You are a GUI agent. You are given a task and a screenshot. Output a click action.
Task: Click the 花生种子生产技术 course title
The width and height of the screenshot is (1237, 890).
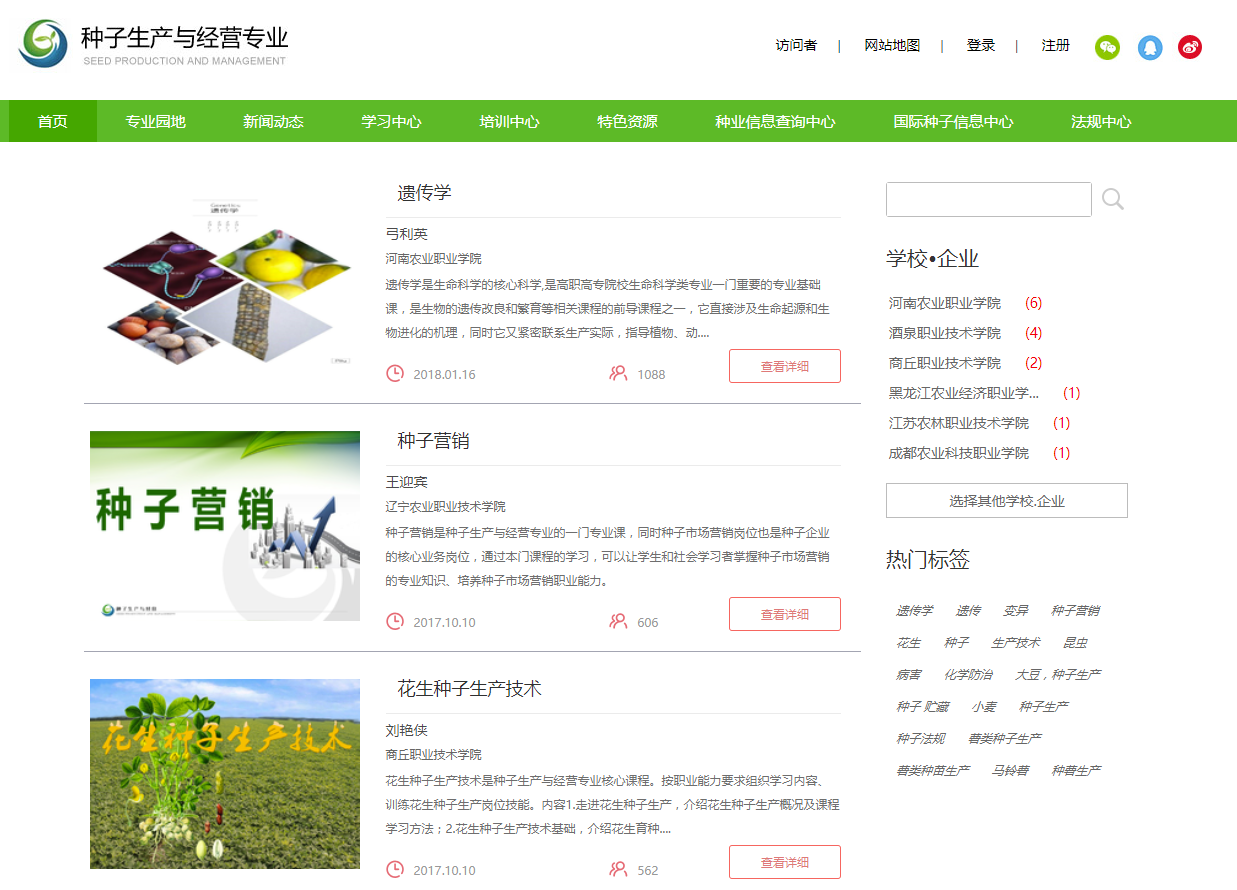coord(469,689)
